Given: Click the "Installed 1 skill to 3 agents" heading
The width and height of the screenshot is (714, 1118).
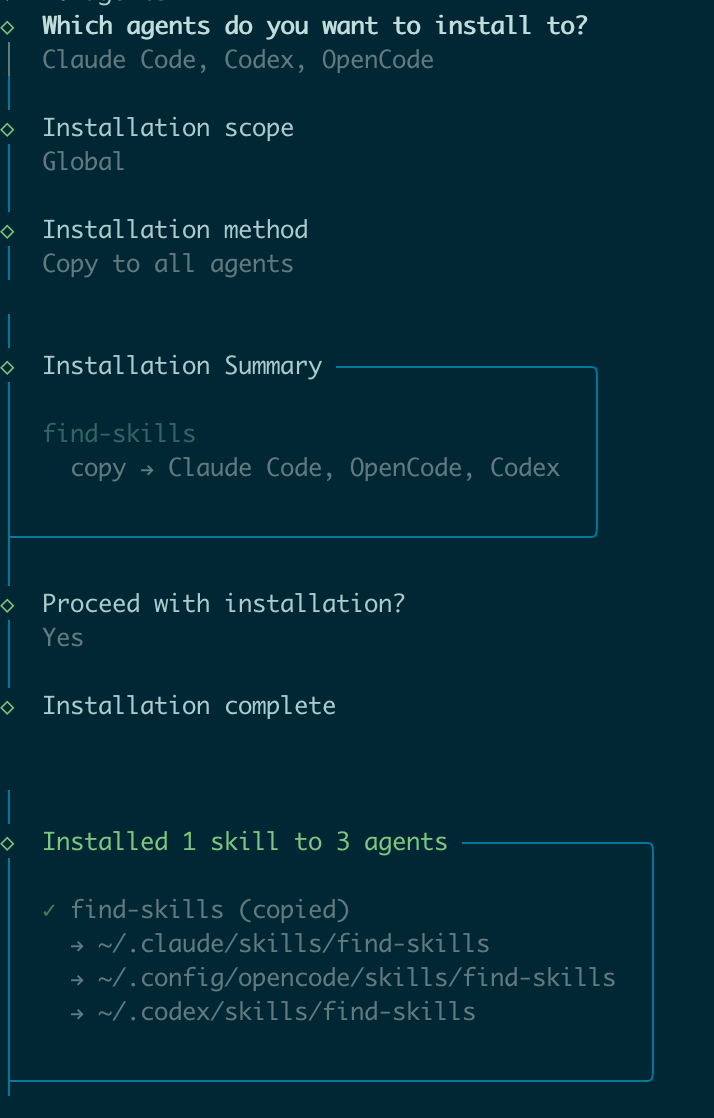Looking at the screenshot, I should tap(244, 842).
